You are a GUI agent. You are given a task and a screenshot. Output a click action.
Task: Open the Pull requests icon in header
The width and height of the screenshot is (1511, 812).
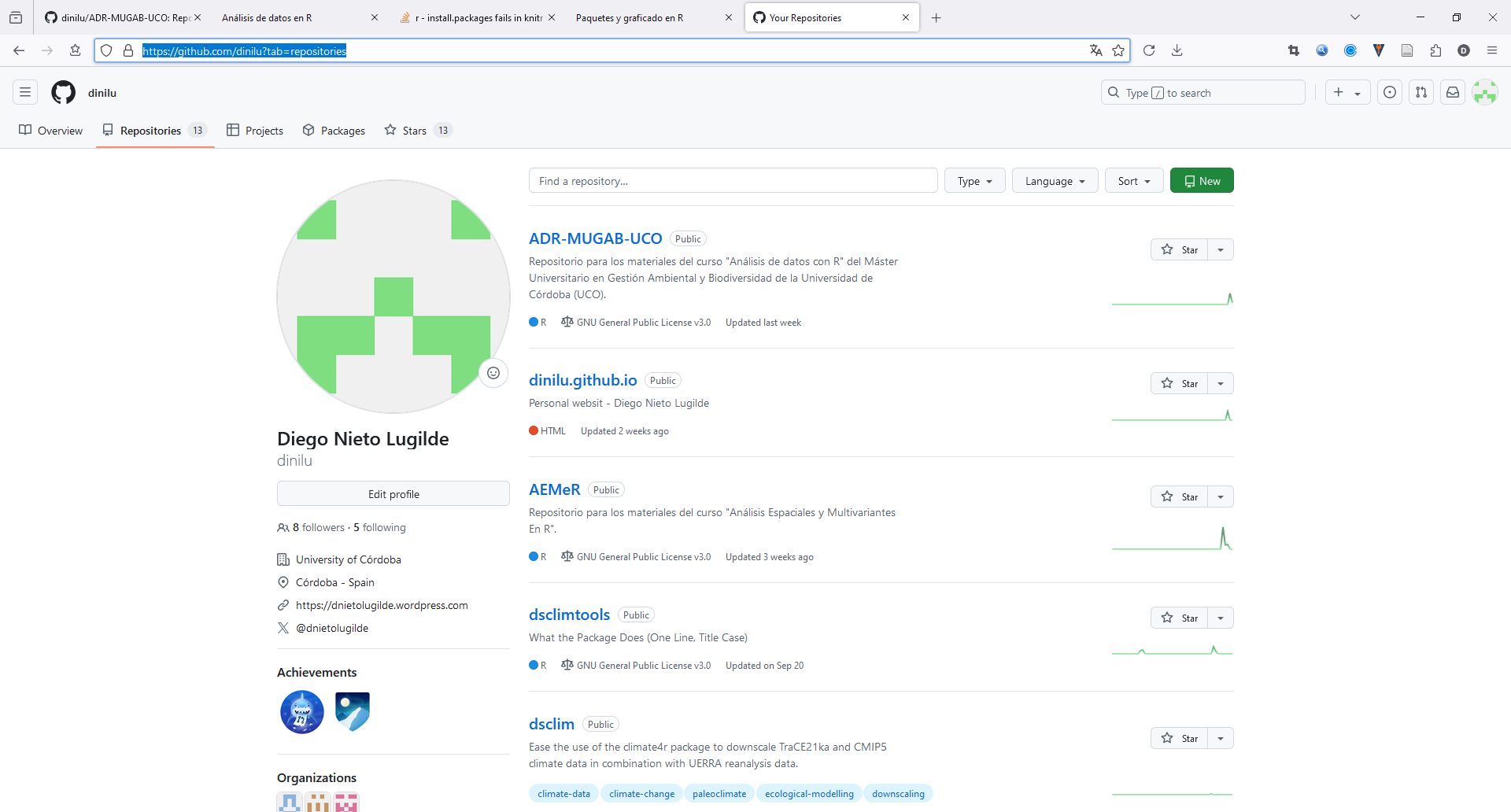tap(1421, 92)
